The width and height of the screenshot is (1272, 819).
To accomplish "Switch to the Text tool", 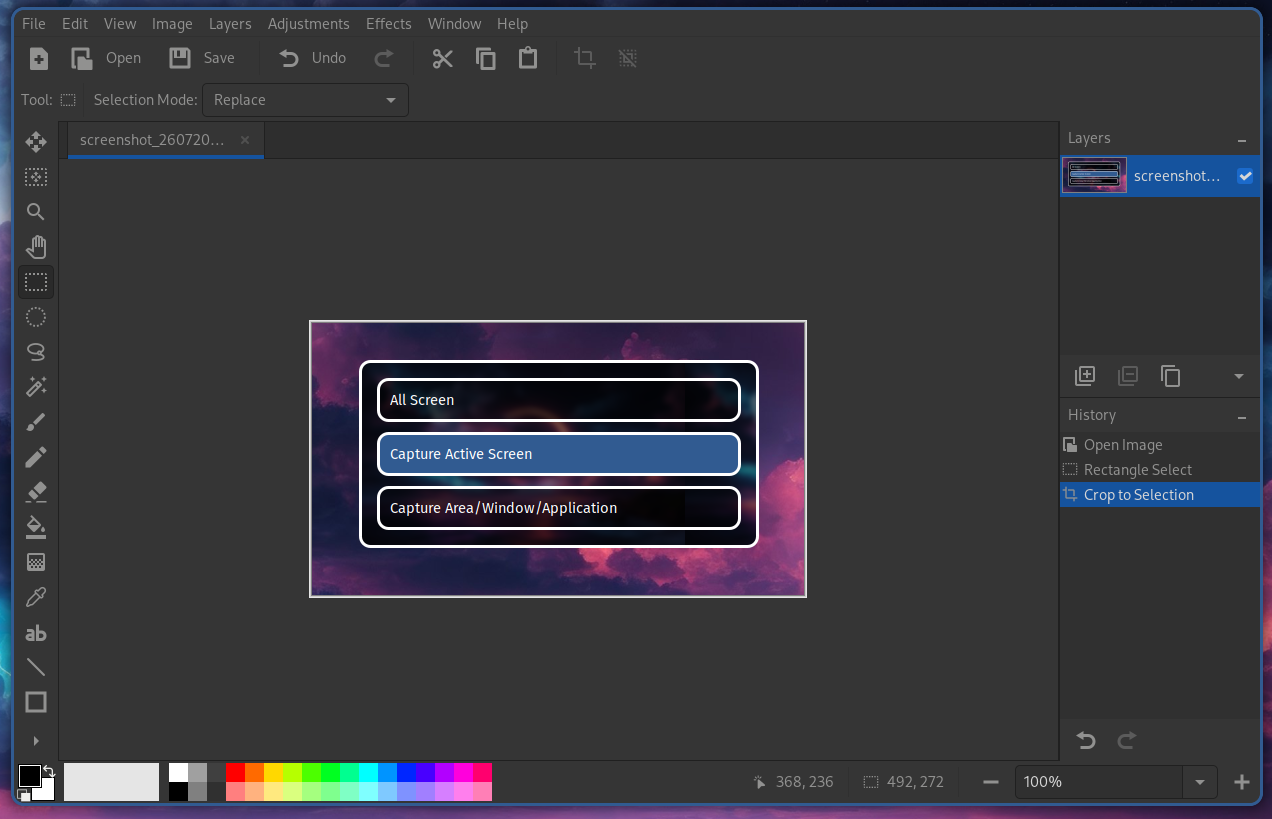I will [x=36, y=632].
